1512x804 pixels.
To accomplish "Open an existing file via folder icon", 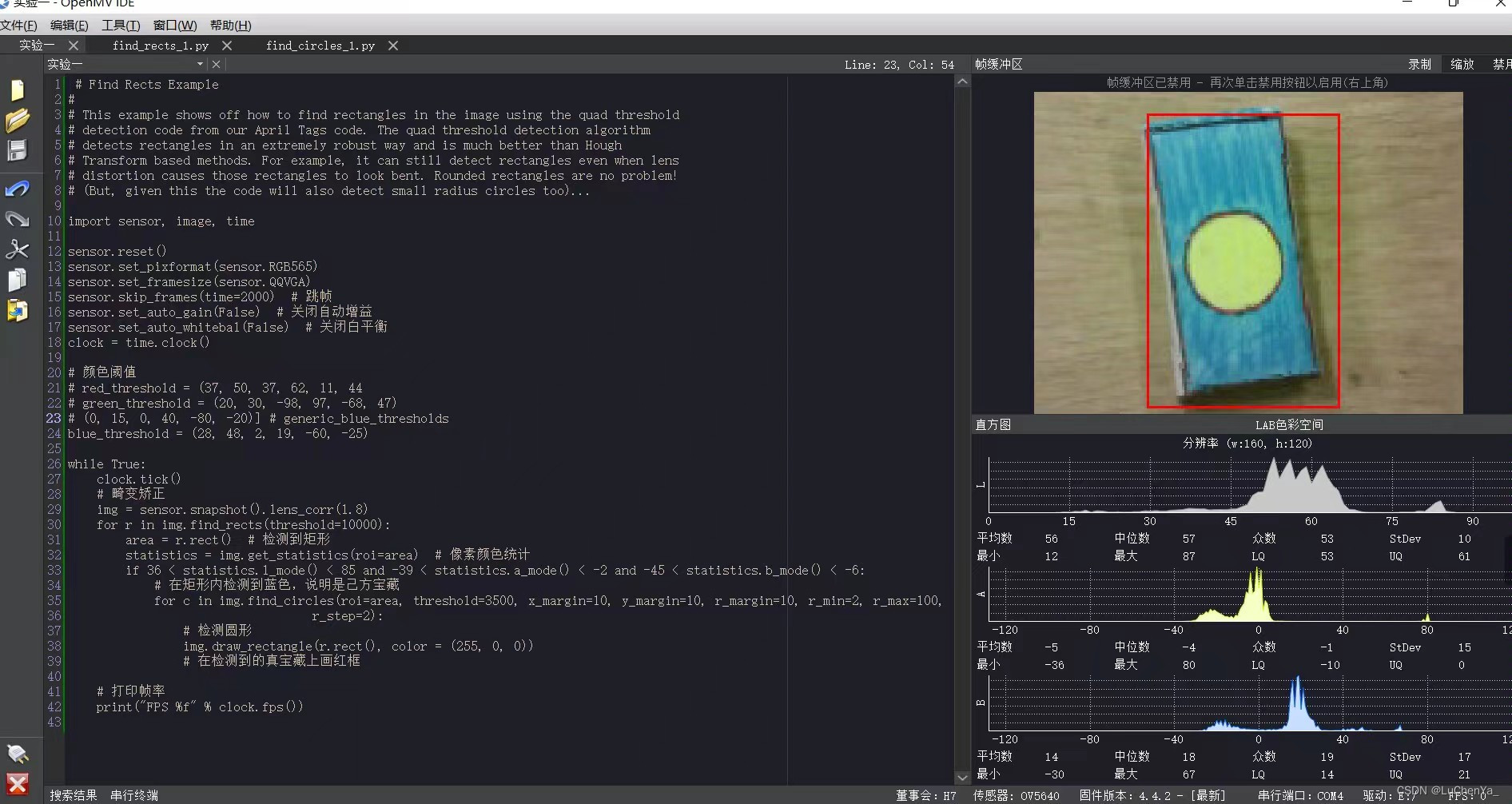I will 18,120.
